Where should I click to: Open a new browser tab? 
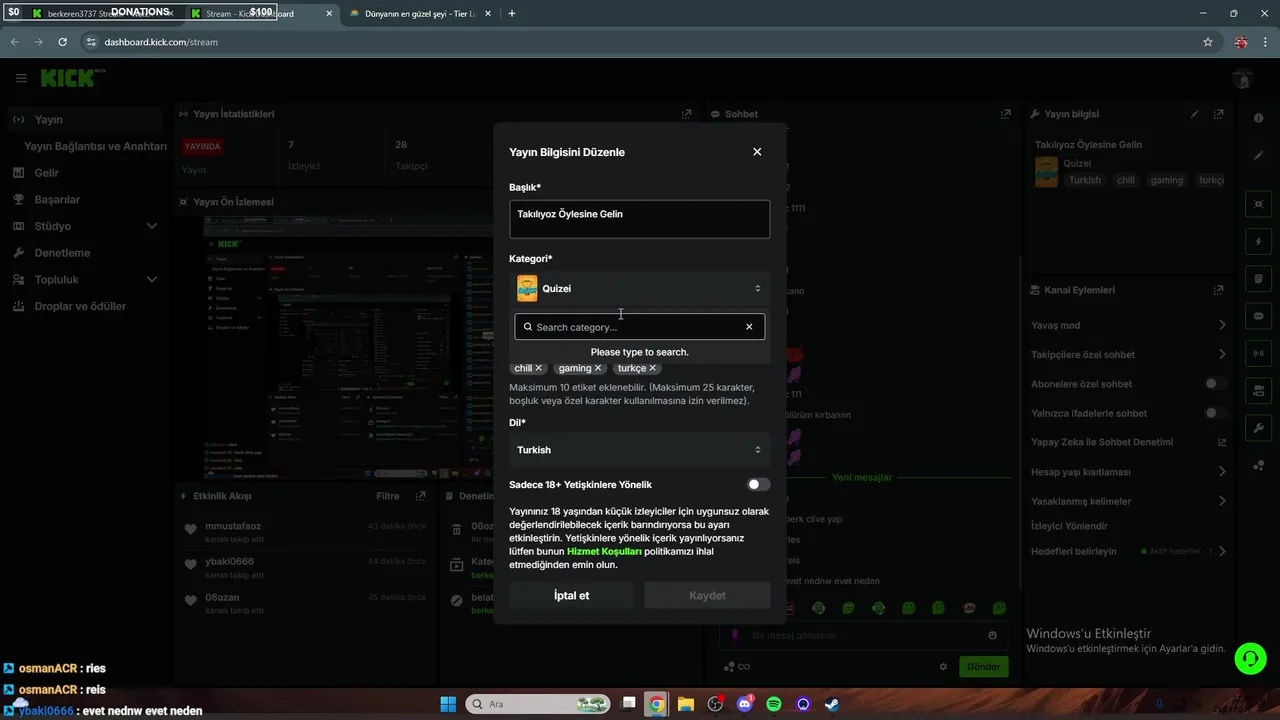point(512,14)
